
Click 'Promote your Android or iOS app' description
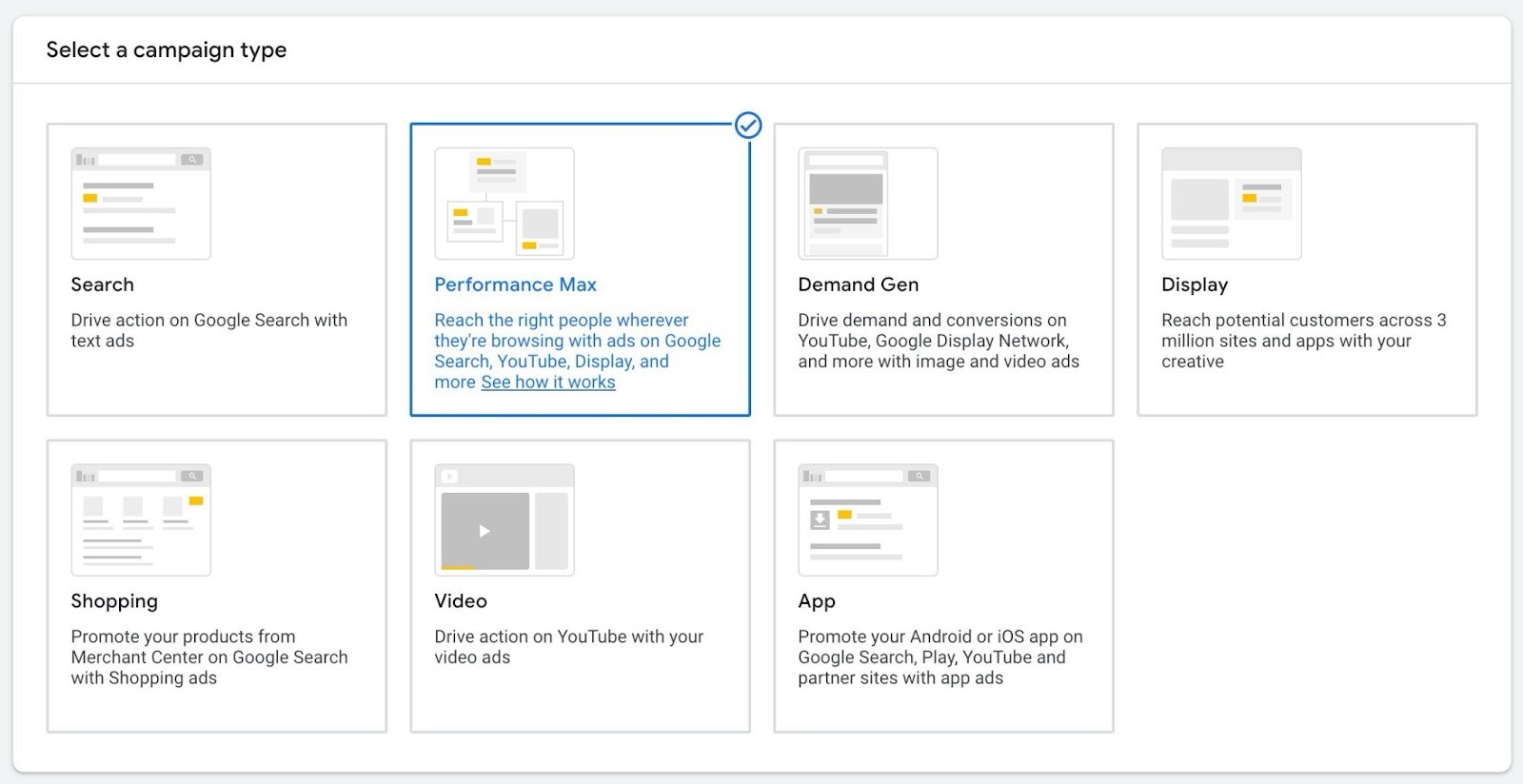tap(940, 657)
